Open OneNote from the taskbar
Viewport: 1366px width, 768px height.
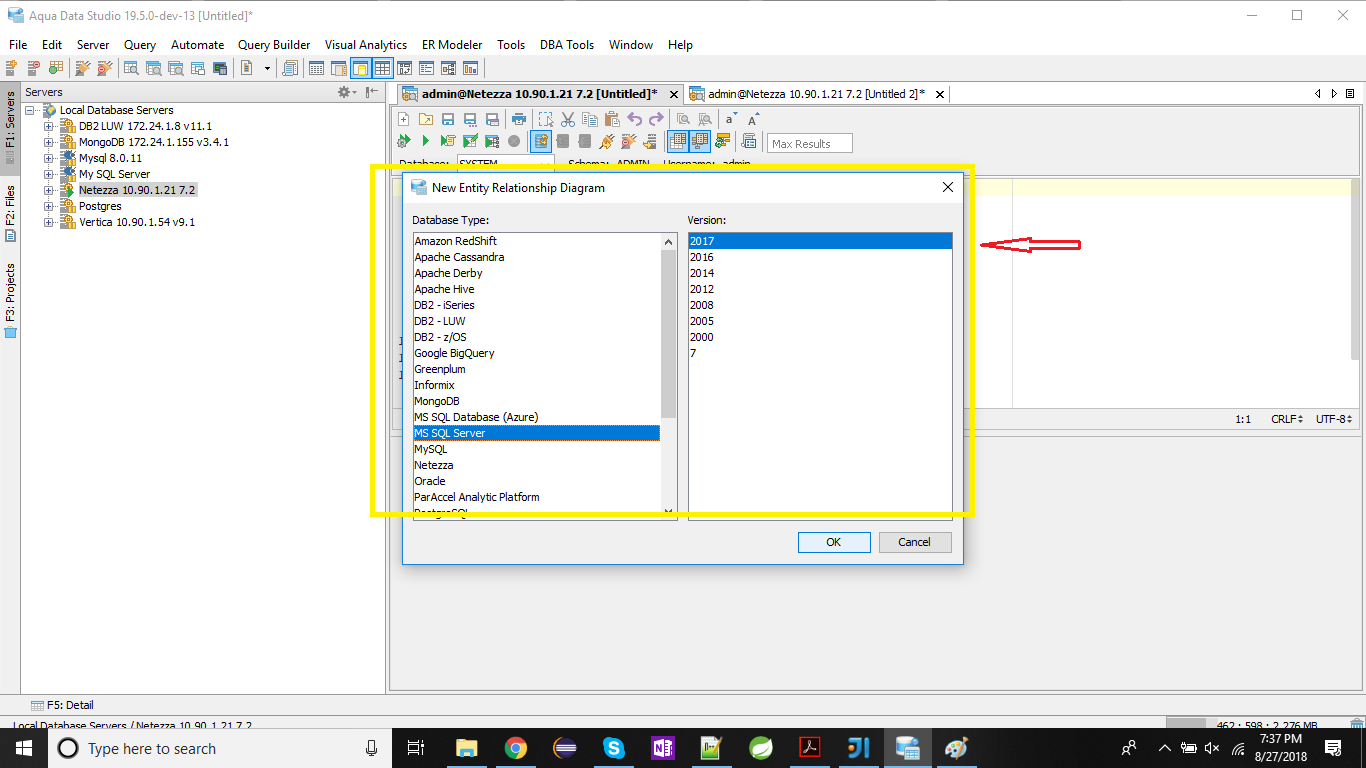663,747
